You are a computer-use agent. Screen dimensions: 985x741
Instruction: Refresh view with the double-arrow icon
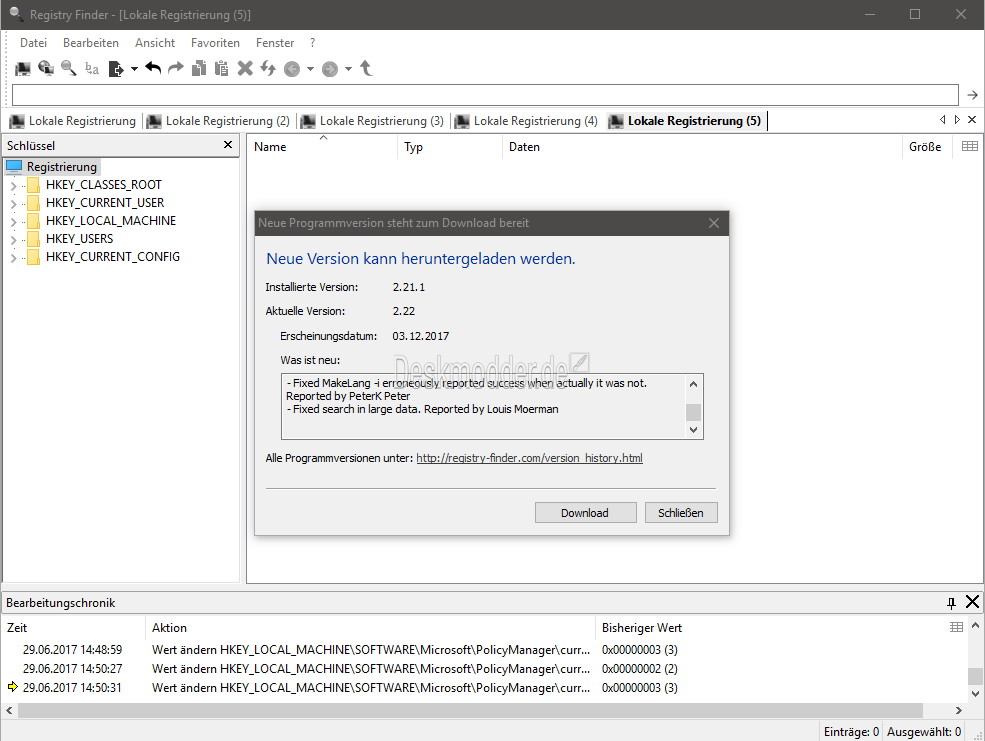click(x=268, y=68)
